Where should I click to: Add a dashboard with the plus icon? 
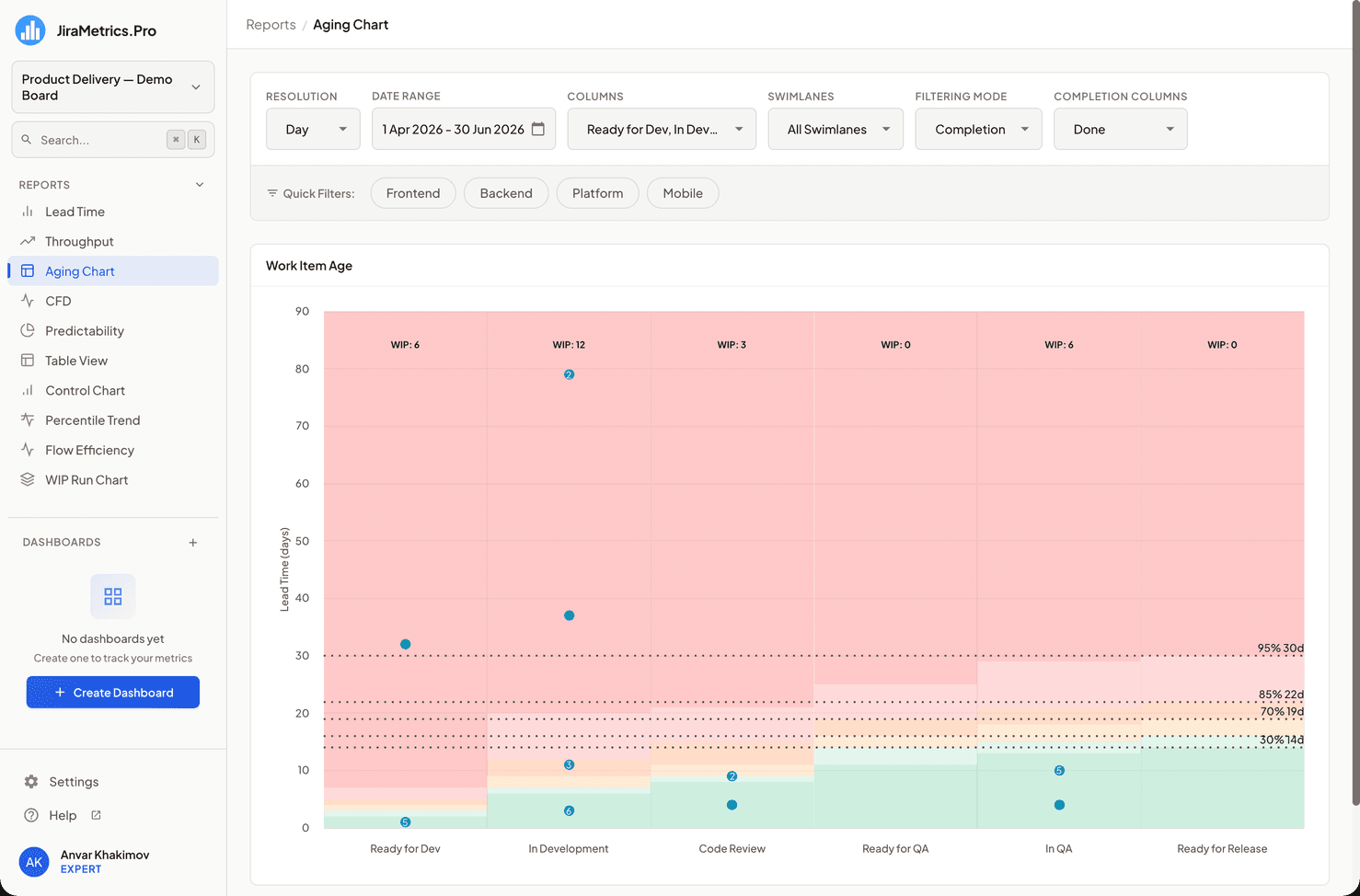(x=193, y=543)
